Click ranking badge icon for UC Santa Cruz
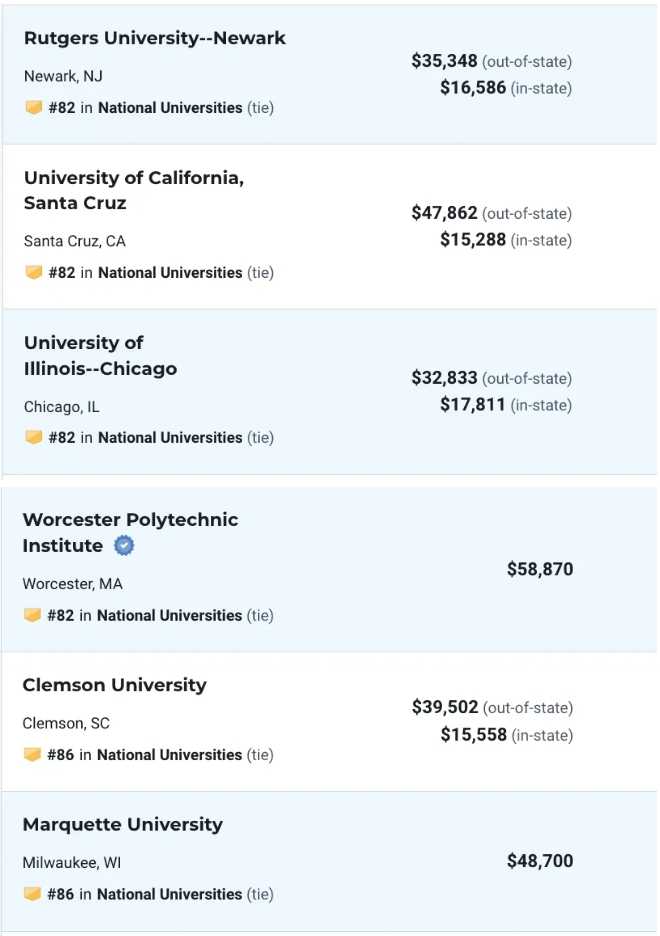Screen dimensions: 660x936 [34, 272]
